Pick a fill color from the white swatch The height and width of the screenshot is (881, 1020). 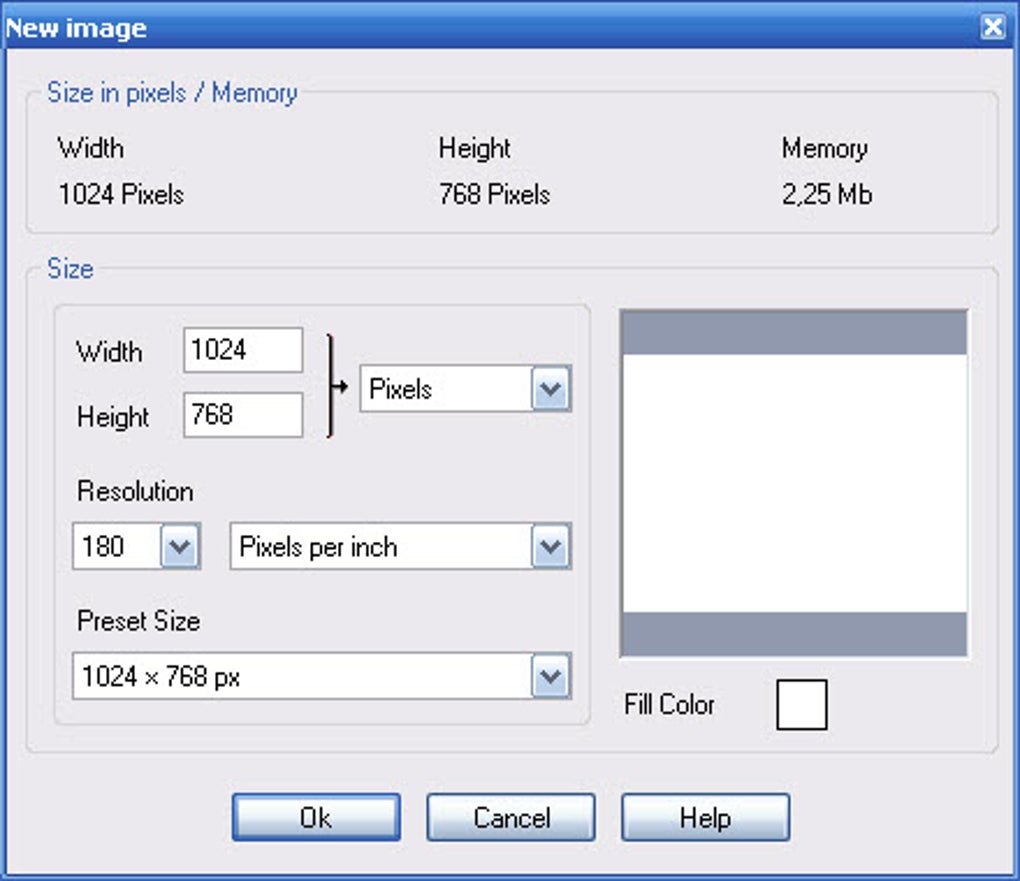pyautogui.click(x=801, y=705)
